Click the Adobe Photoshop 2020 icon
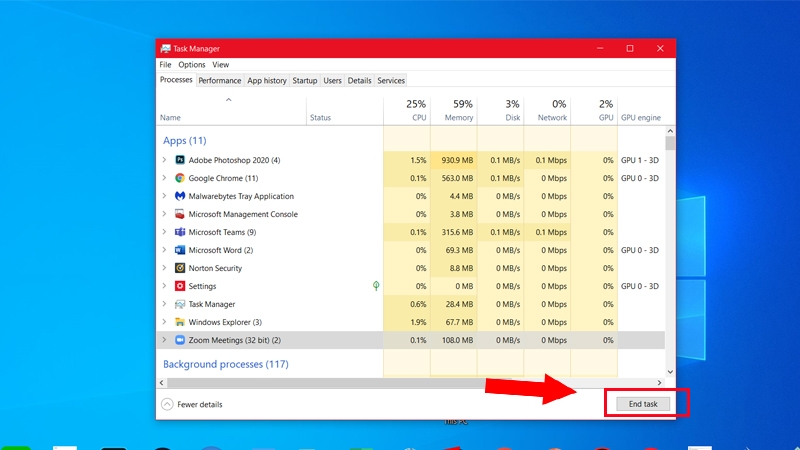This screenshot has height=450, width=800. [x=180, y=160]
